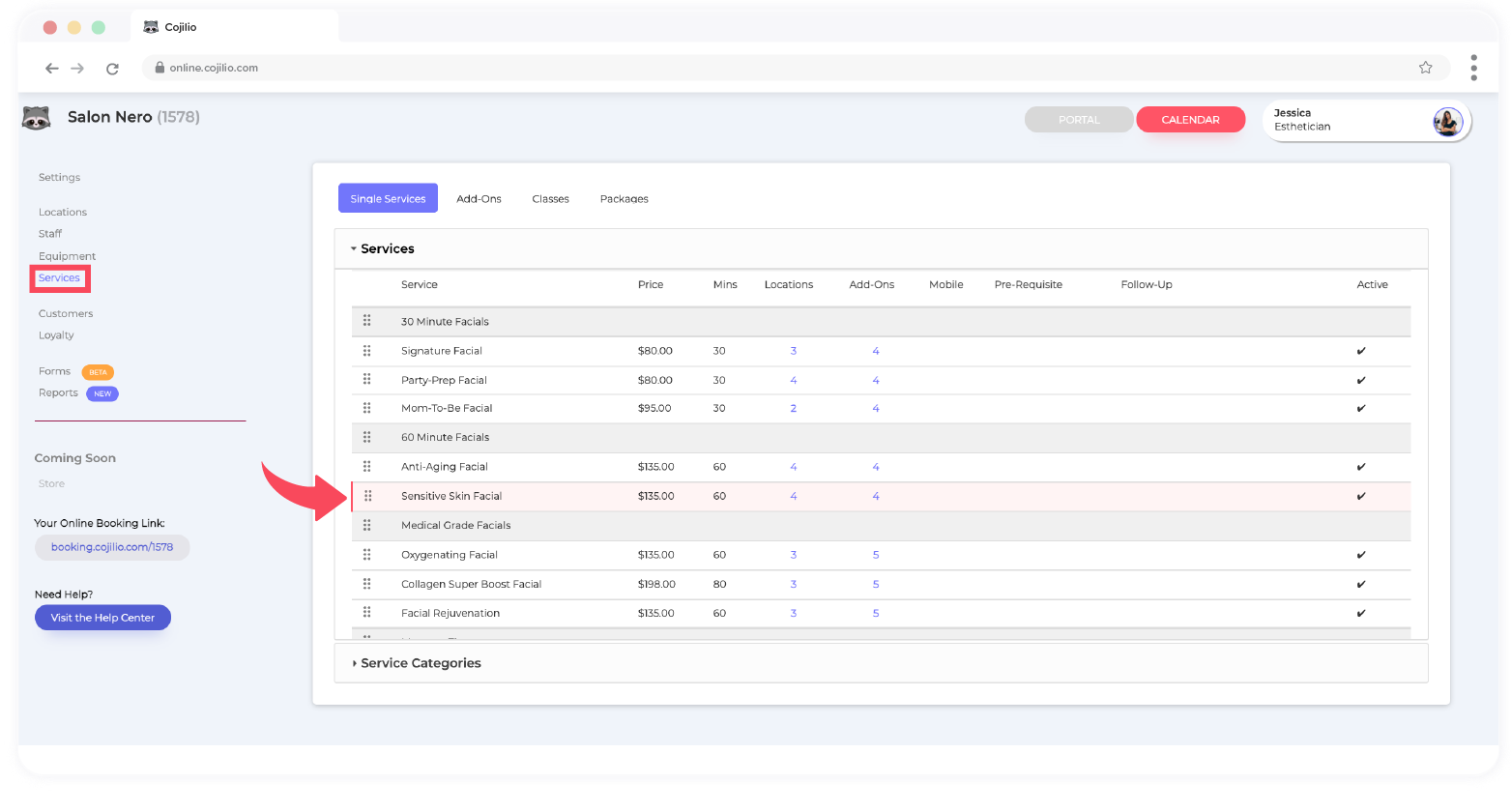This screenshot has width=1511, height=812.
Task: Toggle active checkmark for Collagen Super Boost Facial
Action: 1361,584
